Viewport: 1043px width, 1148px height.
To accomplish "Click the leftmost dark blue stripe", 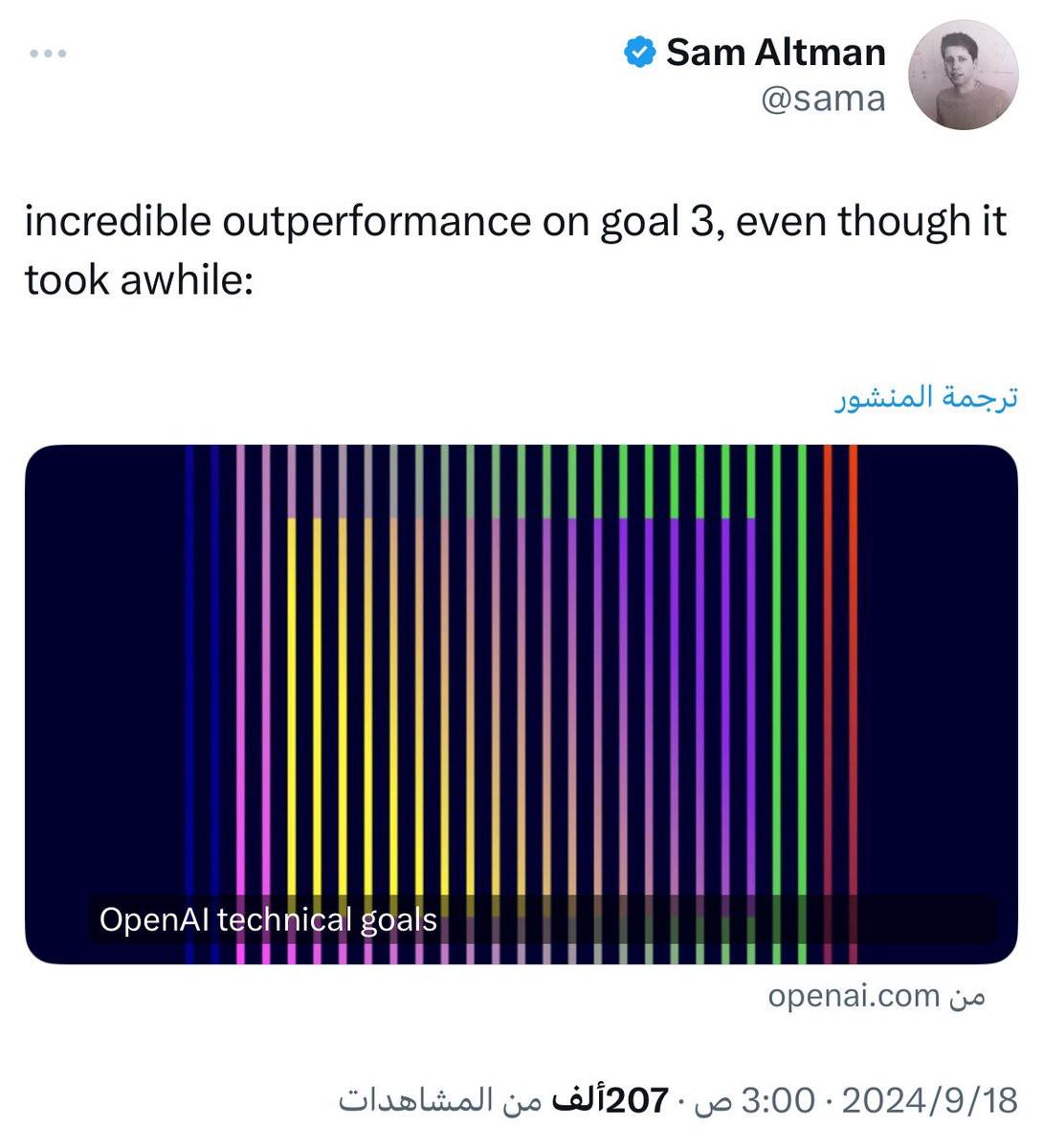I will click(189, 670).
